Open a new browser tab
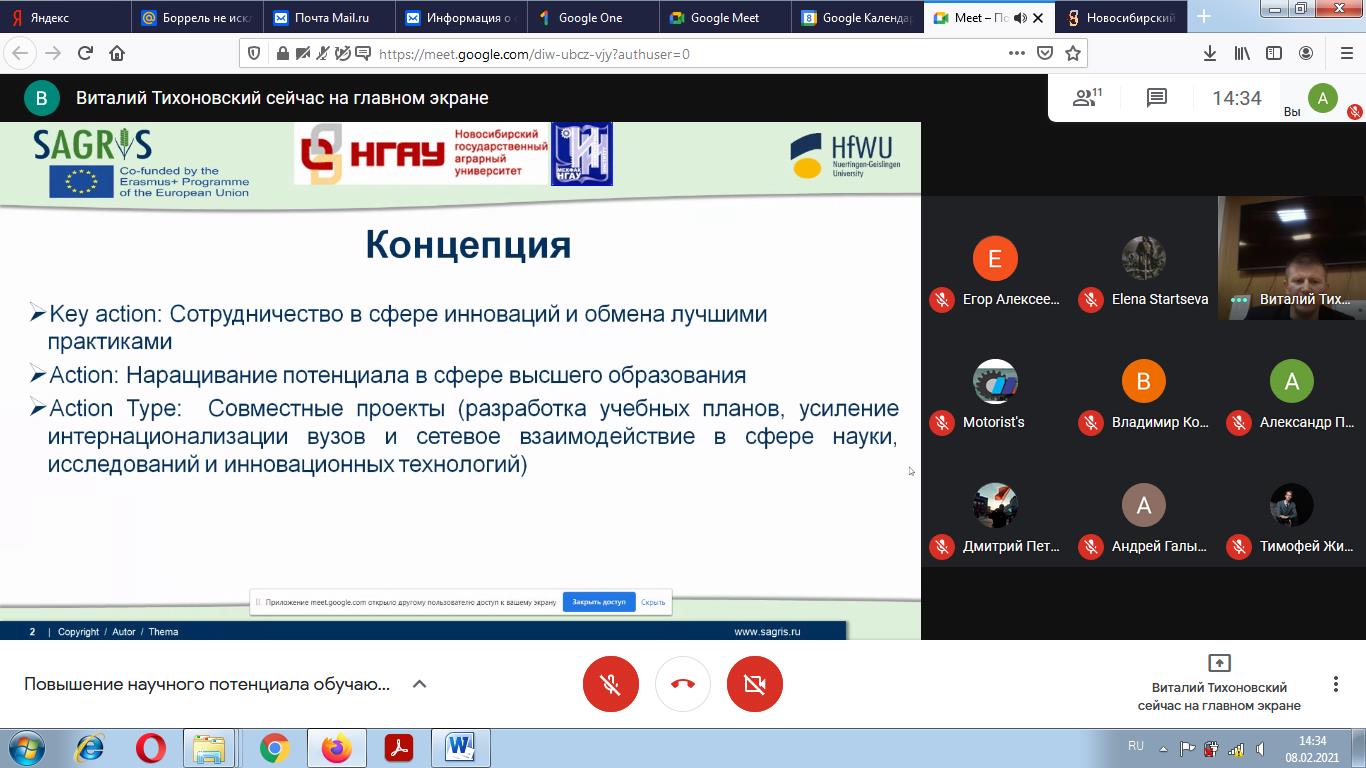1366x768 pixels. (x=1204, y=17)
